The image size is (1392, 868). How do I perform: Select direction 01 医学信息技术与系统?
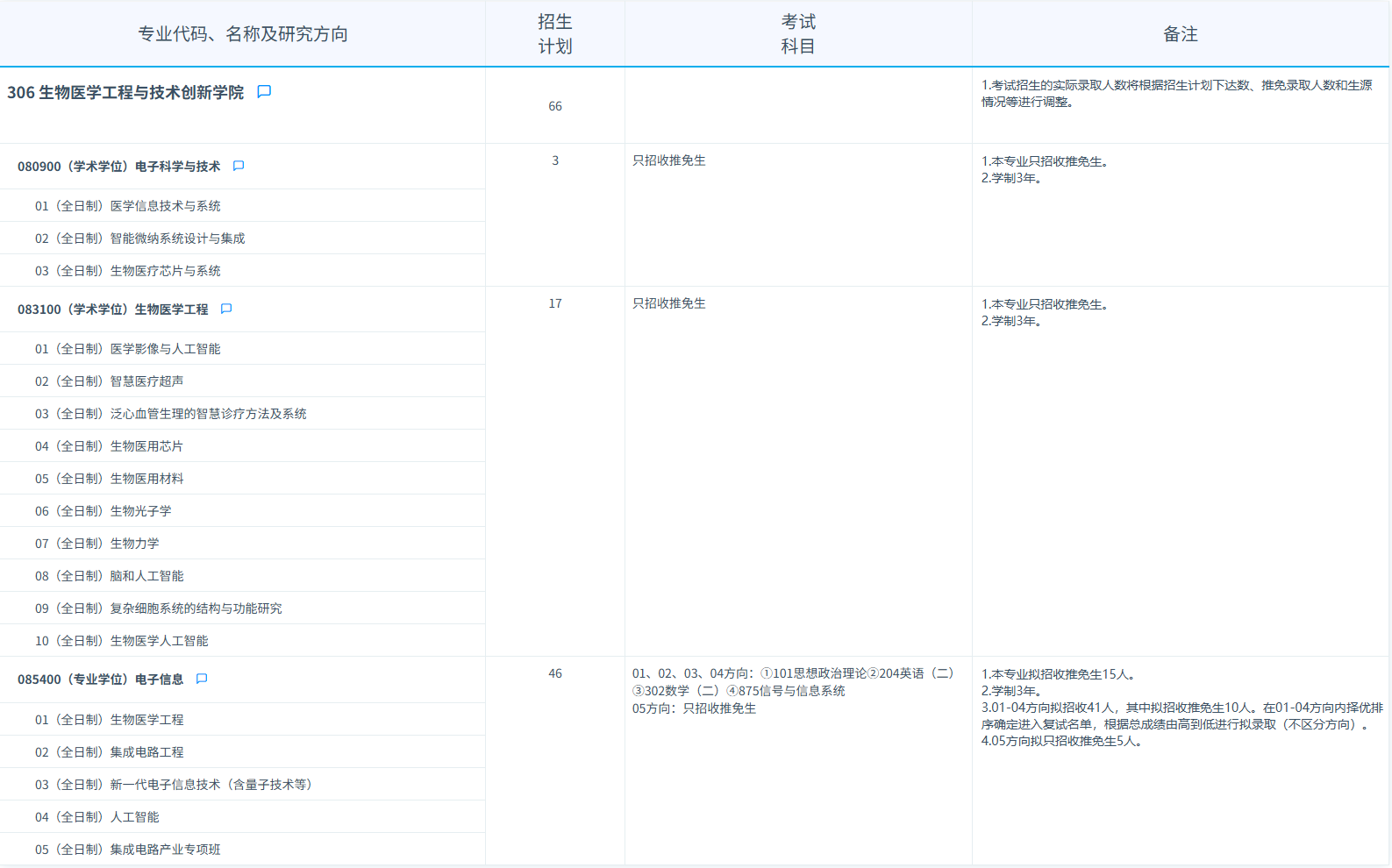click(x=128, y=206)
